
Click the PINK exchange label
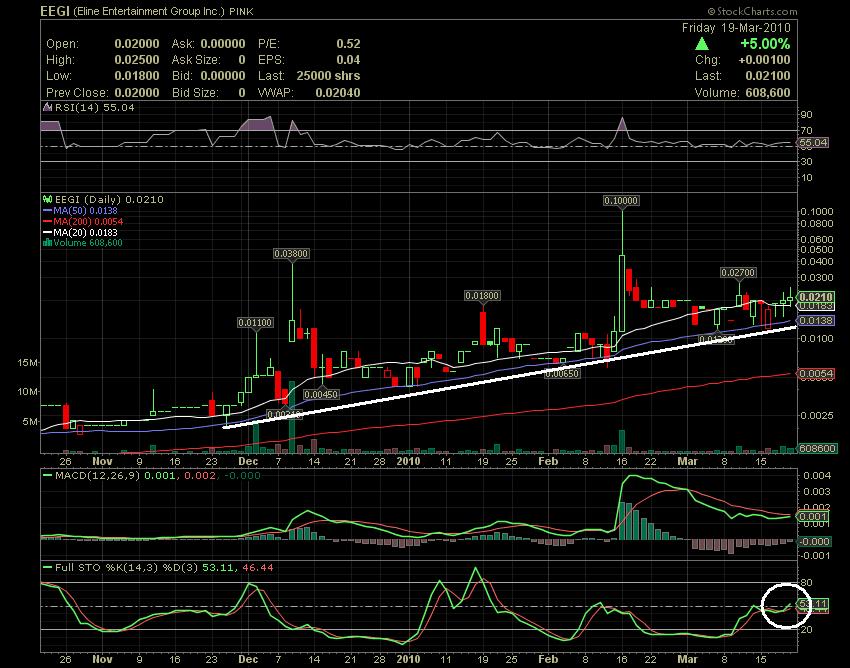tap(241, 11)
